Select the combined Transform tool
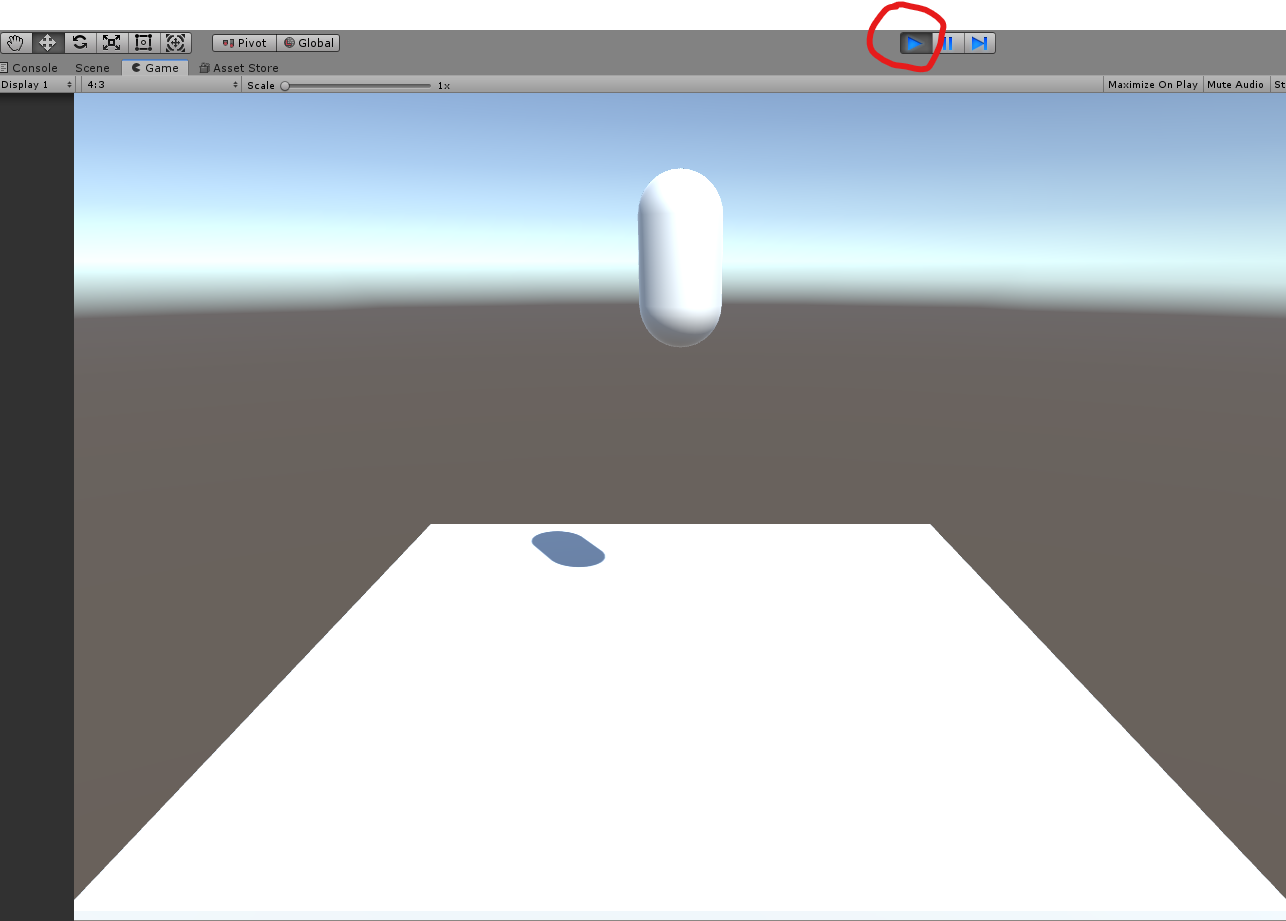The height and width of the screenshot is (921, 1286). click(x=176, y=43)
